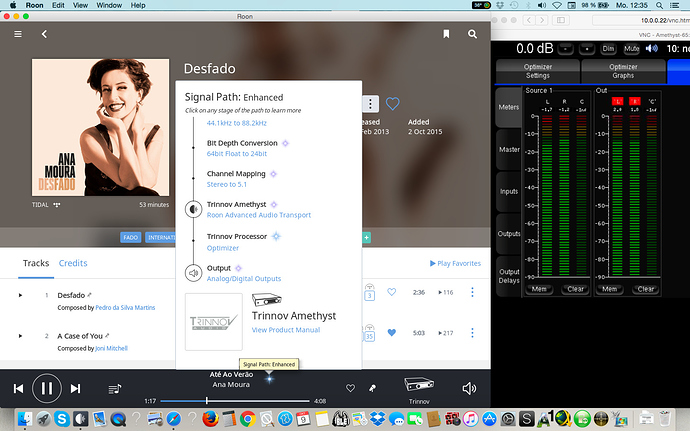Viewport: 690px width, 431px height.
Task: Click Output speaker circle icon
Action: tap(193, 273)
